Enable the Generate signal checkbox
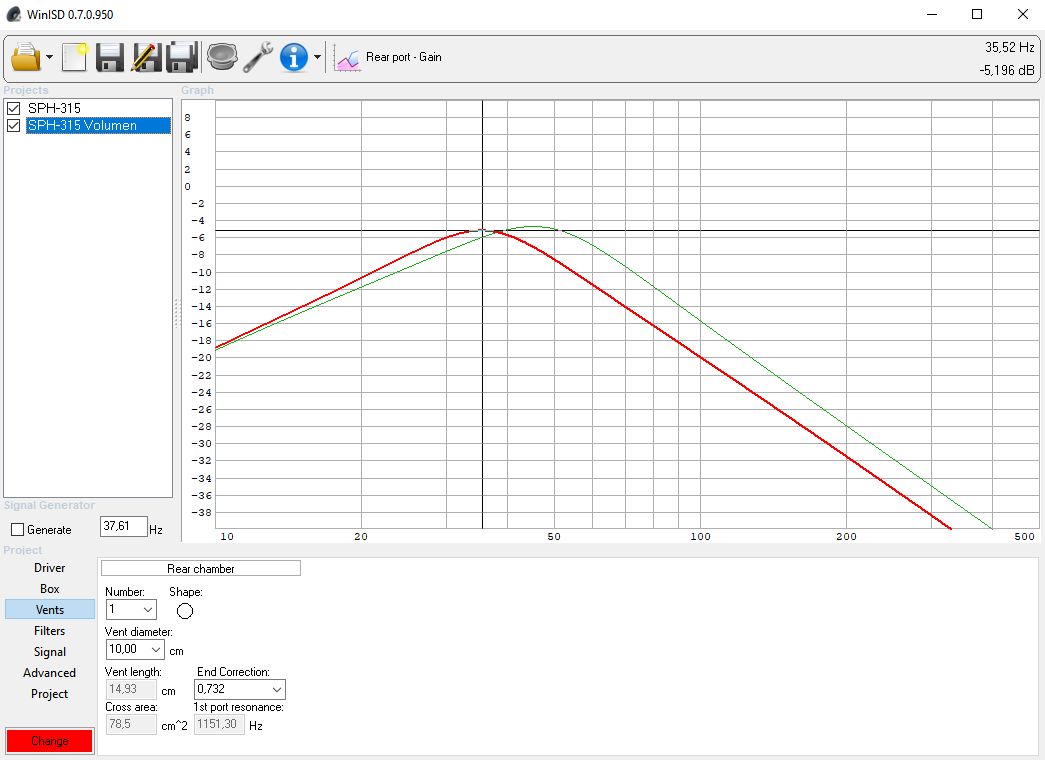 click(17, 530)
